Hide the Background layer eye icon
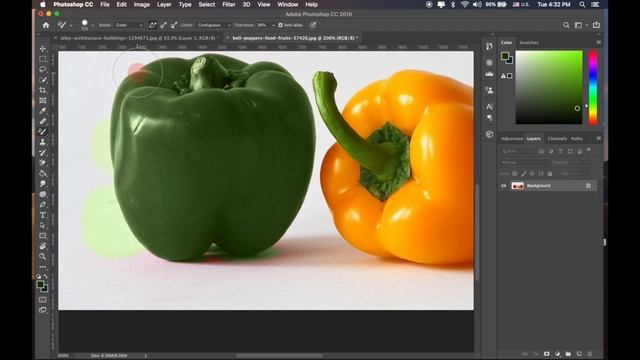The width and height of the screenshot is (640, 360). (503, 186)
